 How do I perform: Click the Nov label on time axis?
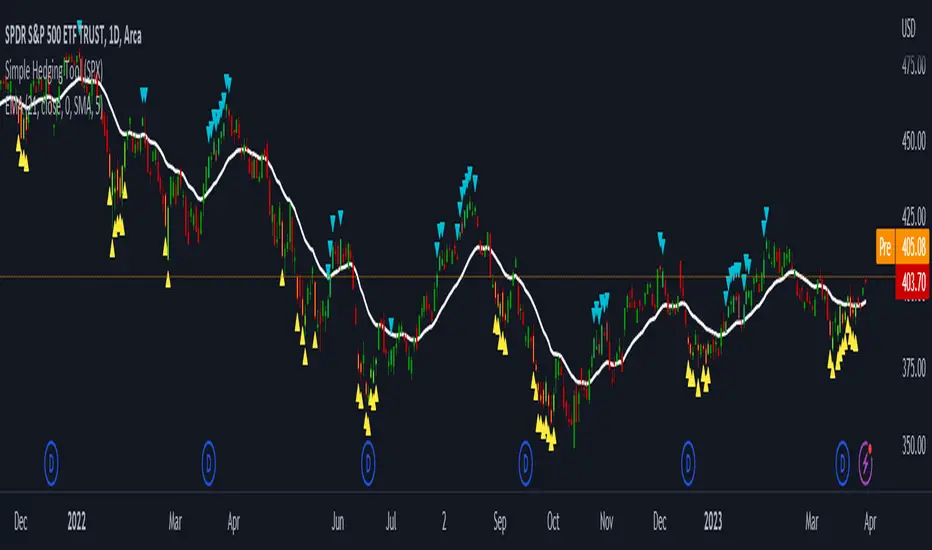[x=606, y=522]
